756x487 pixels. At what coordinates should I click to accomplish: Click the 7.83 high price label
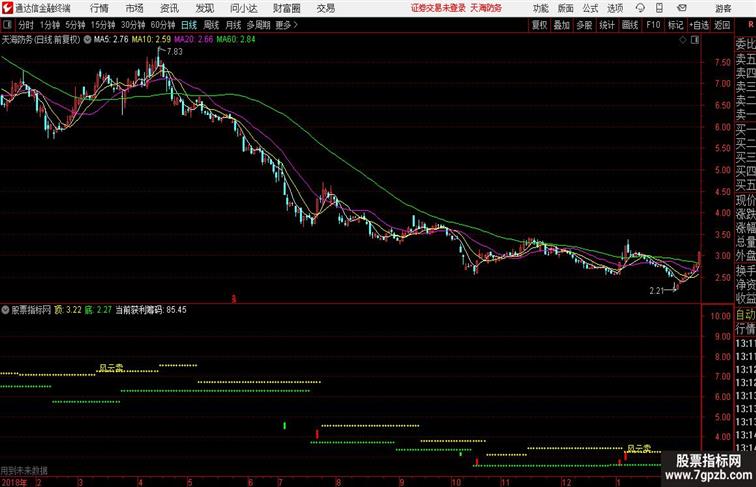(x=175, y=52)
